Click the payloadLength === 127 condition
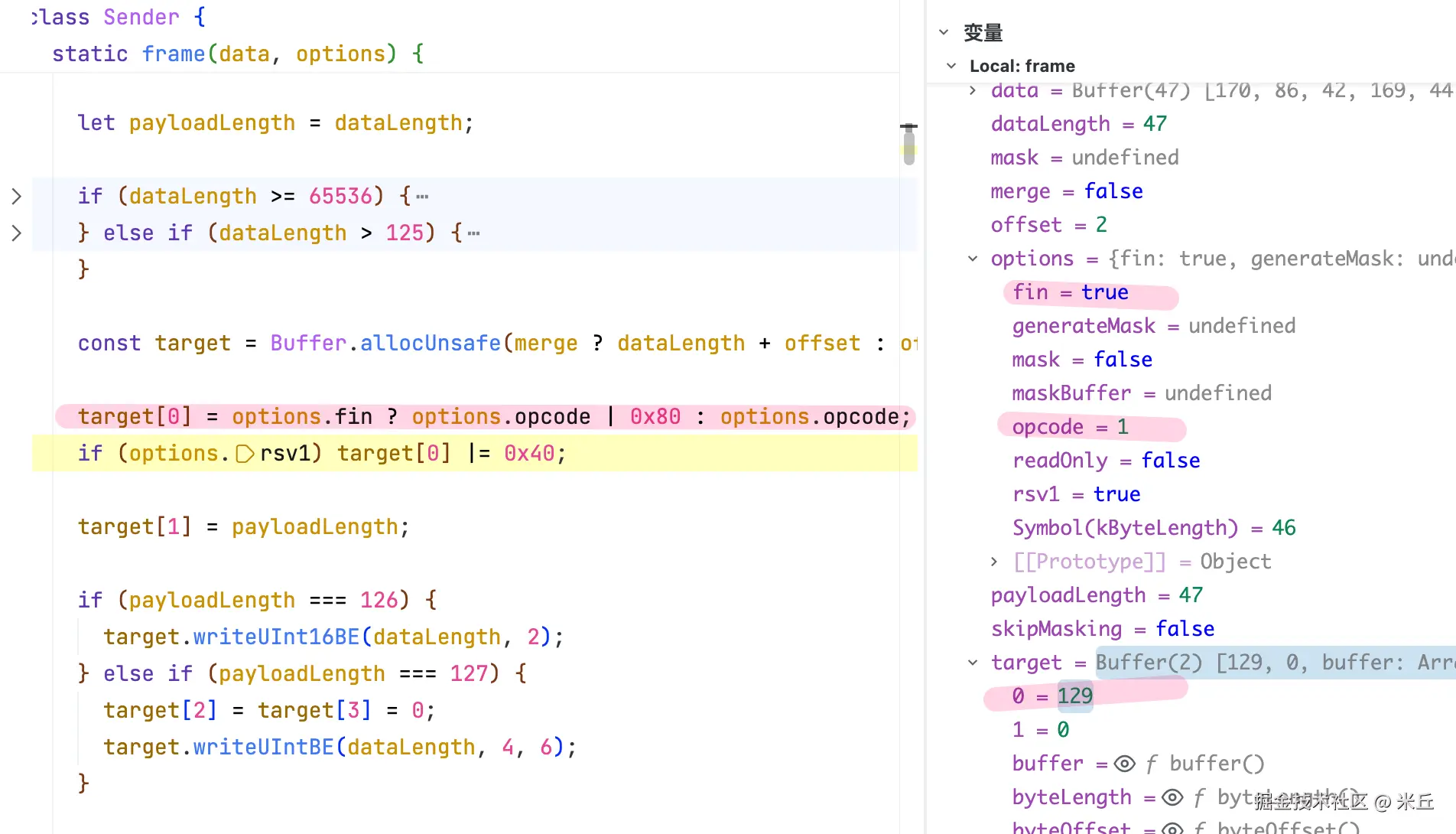The width and height of the screenshot is (1456, 834). (x=353, y=673)
